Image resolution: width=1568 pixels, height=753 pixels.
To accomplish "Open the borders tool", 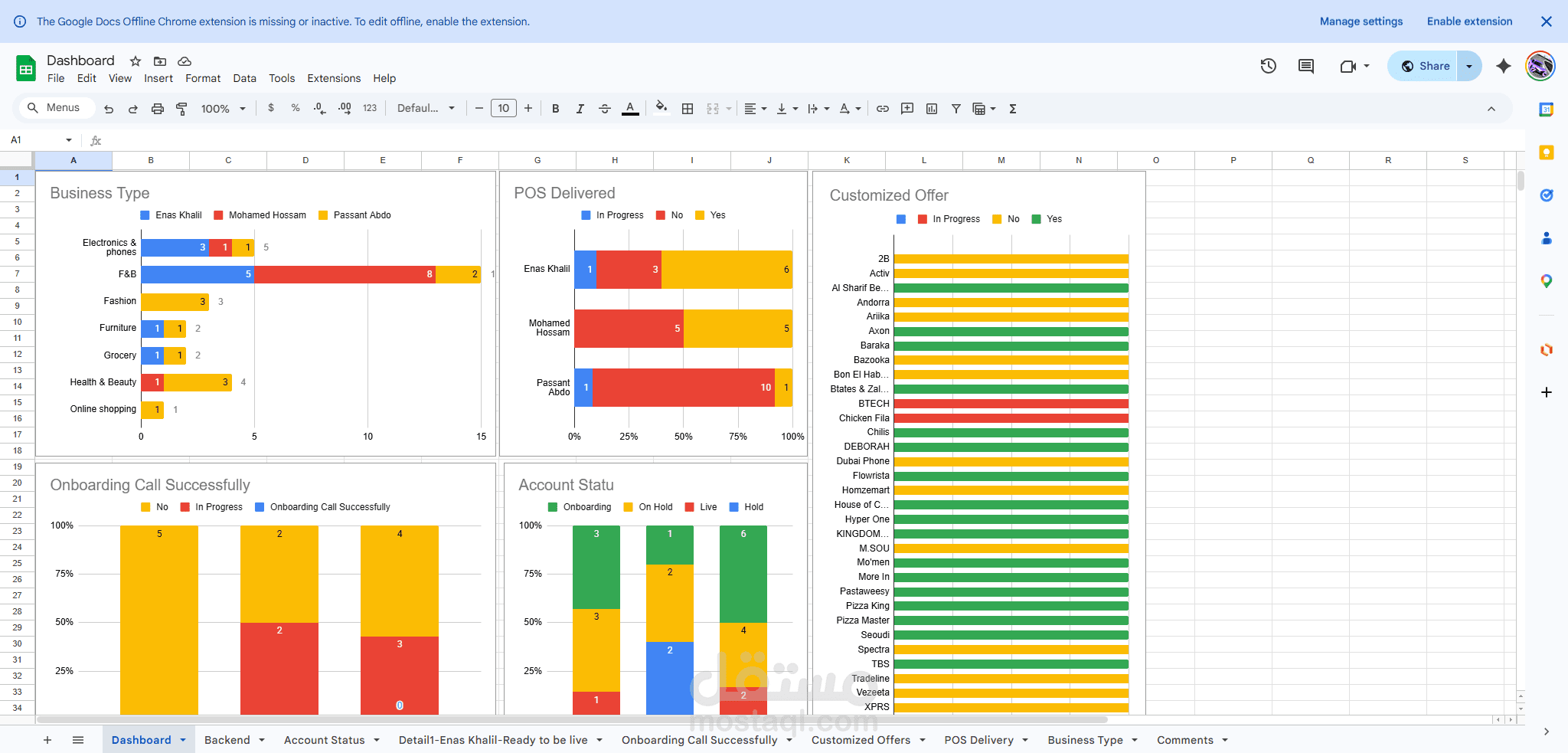I will (x=688, y=109).
